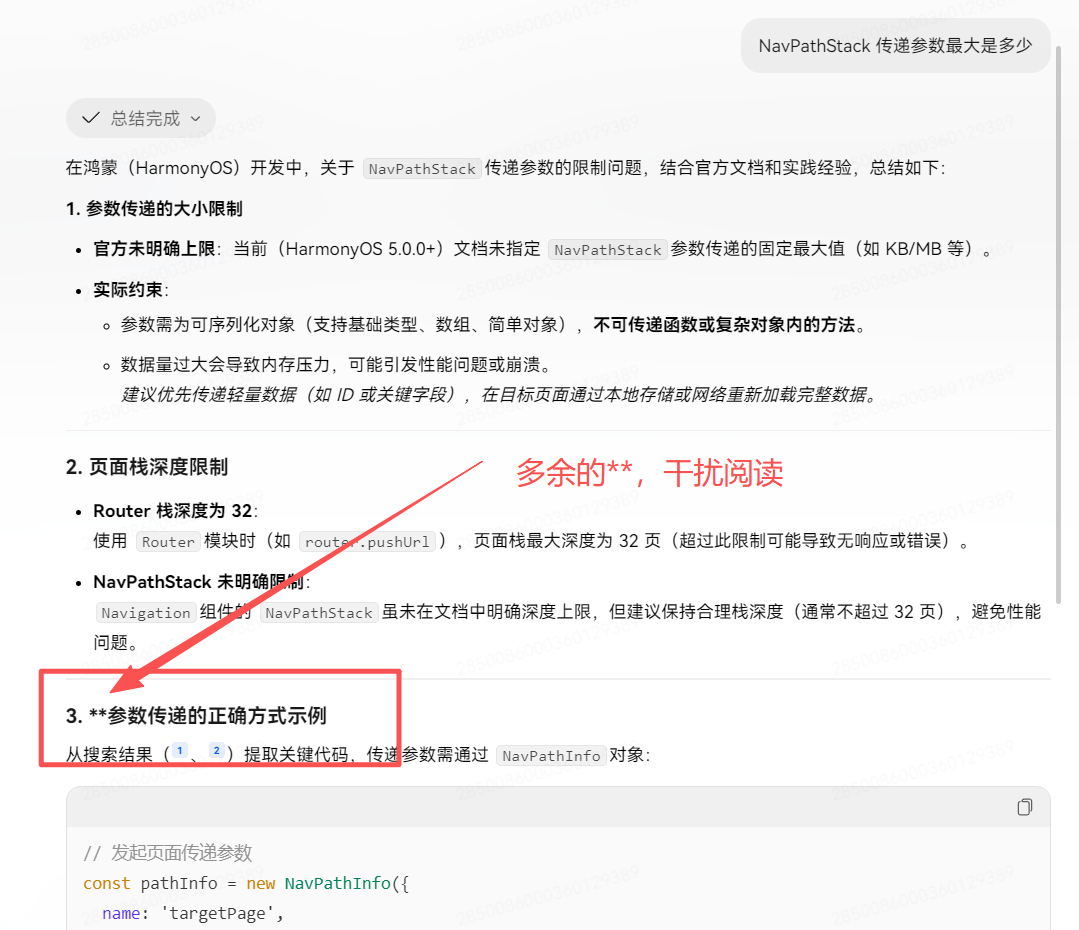Click the bold text Router 栈深度为 32
The image size is (1079, 930).
[174, 511]
